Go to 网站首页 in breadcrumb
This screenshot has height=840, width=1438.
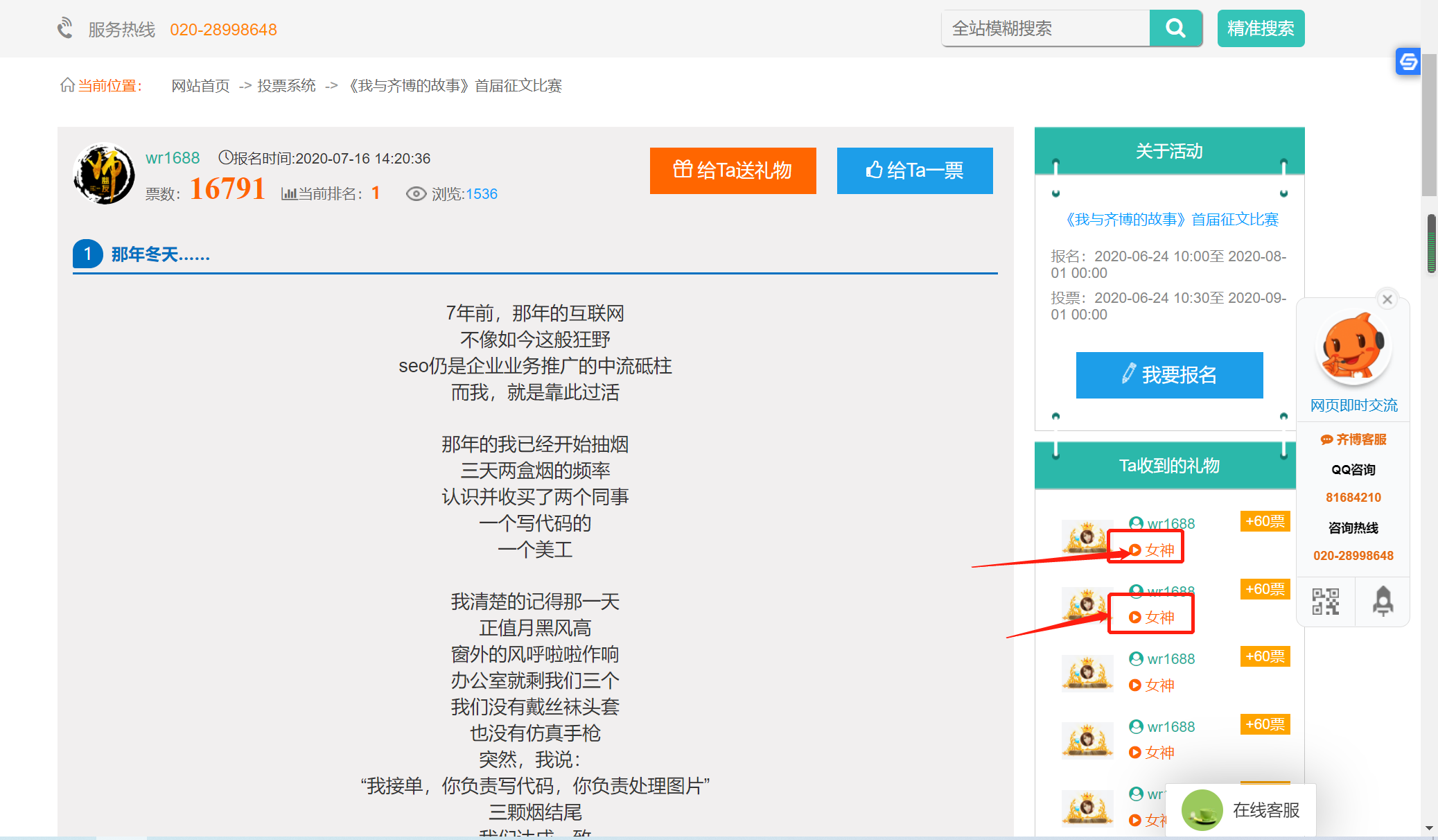pyautogui.click(x=200, y=86)
